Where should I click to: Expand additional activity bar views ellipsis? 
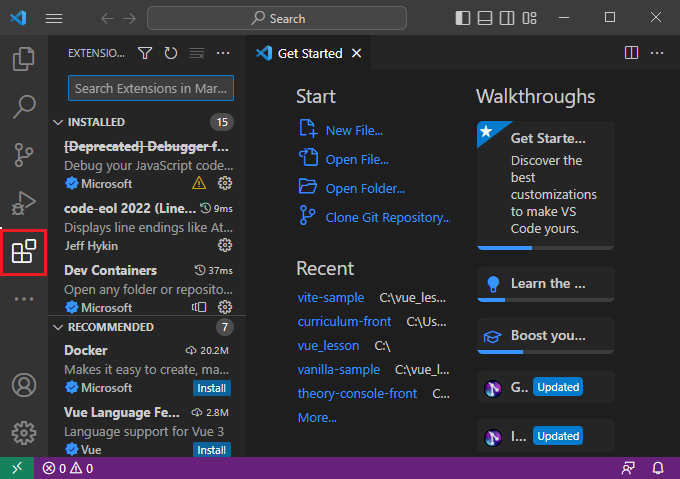coord(23,299)
